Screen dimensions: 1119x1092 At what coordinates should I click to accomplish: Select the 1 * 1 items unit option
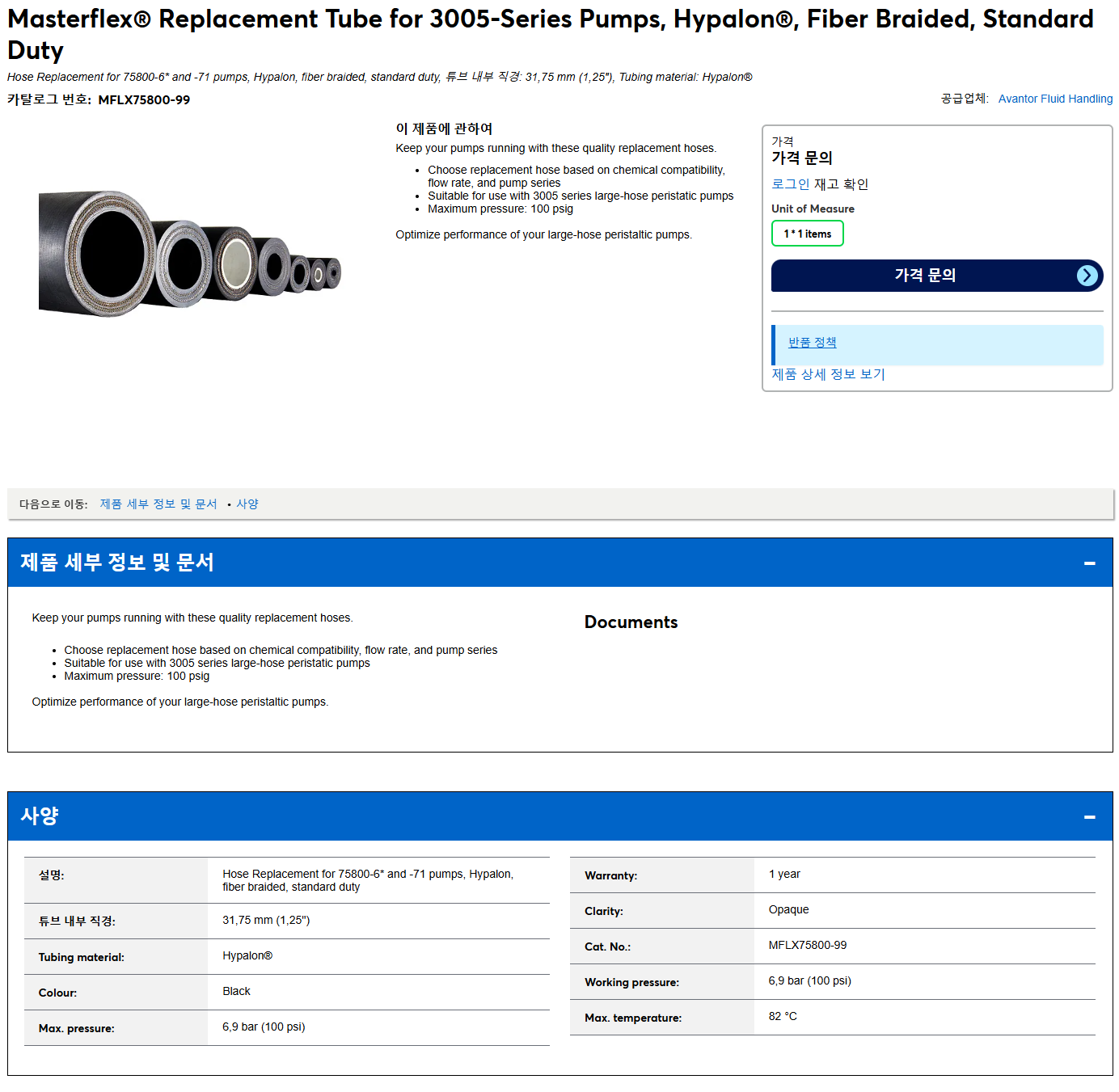click(x=807, y=234)
